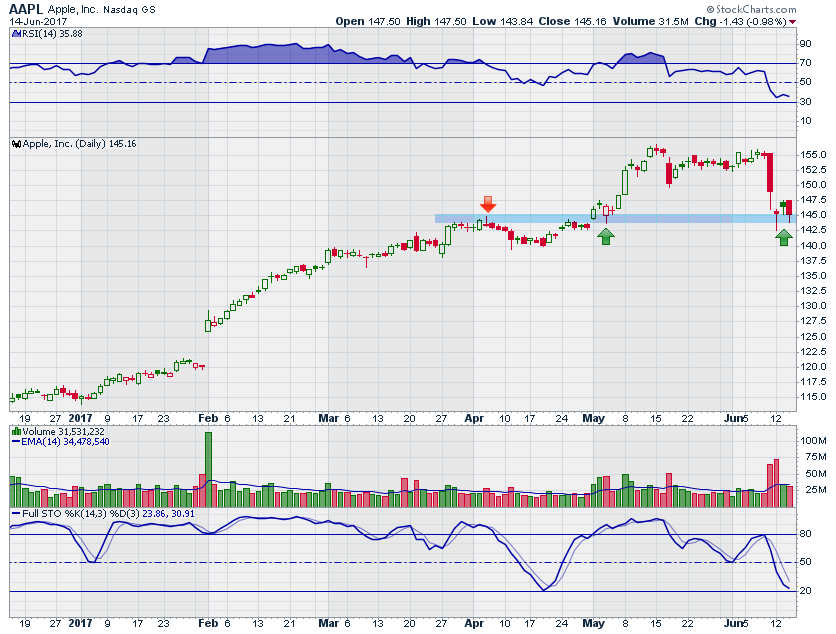Click the Mar label under the price panel
Screen dimensions: 836x634
point(328,419)
